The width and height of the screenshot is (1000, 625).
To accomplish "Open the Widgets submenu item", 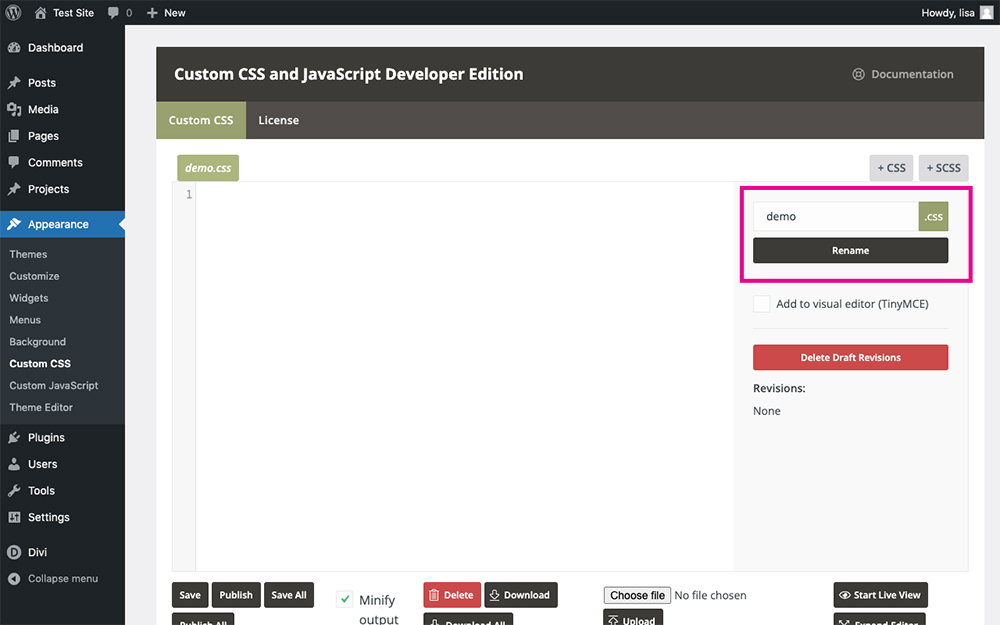I will point(29,298).
